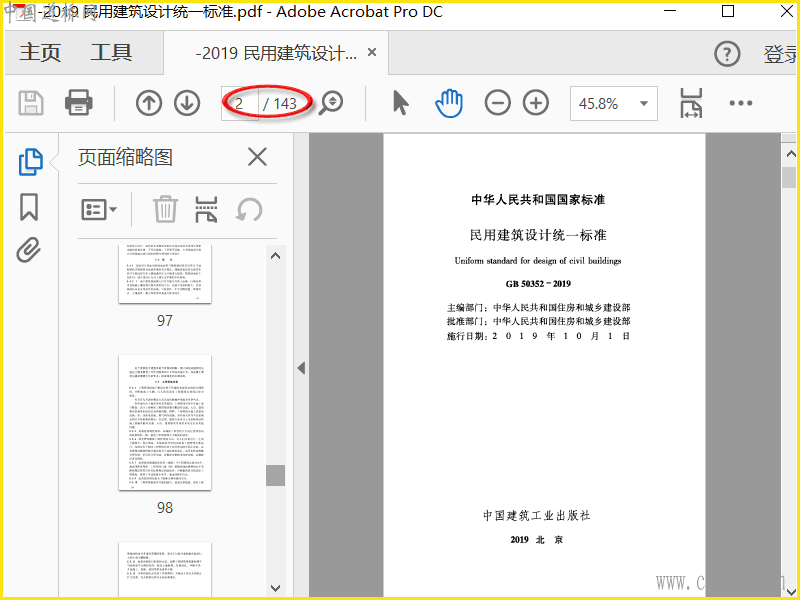This screenshot has width=800, height=600.
Task: Close the document tab with its X
Action: tap(372, 52)
